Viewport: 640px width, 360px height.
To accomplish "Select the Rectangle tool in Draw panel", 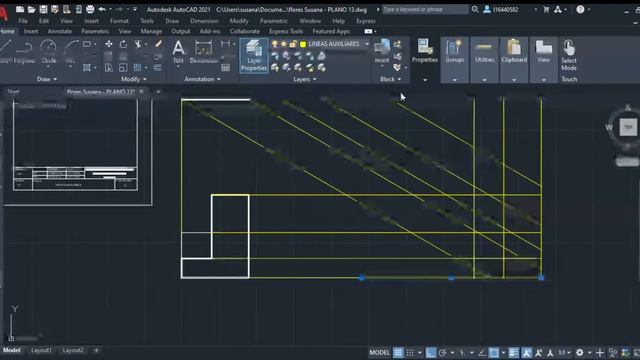I will click(x=87, y=44).
